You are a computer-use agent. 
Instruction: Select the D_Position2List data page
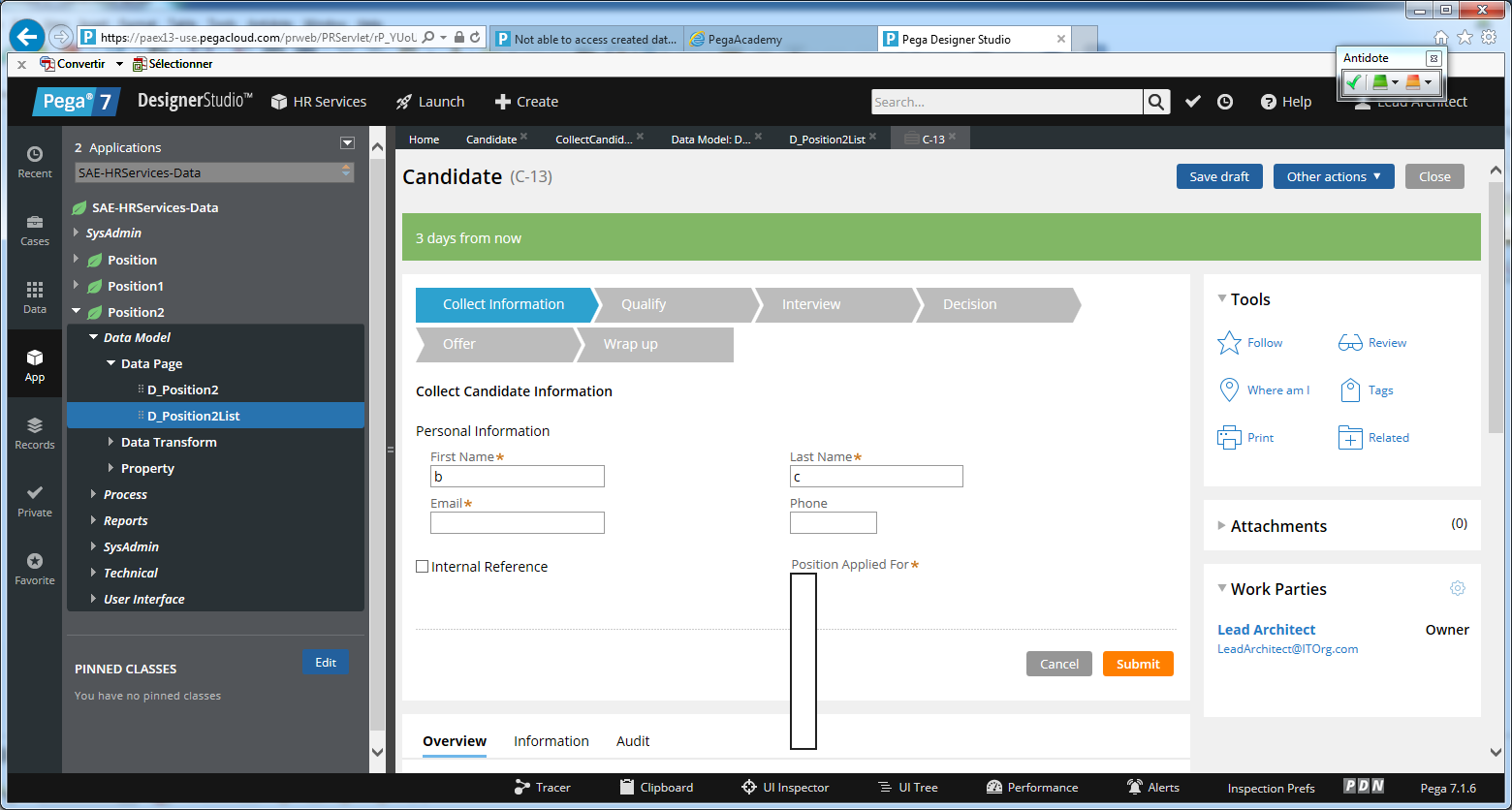[x=193, y=416]
